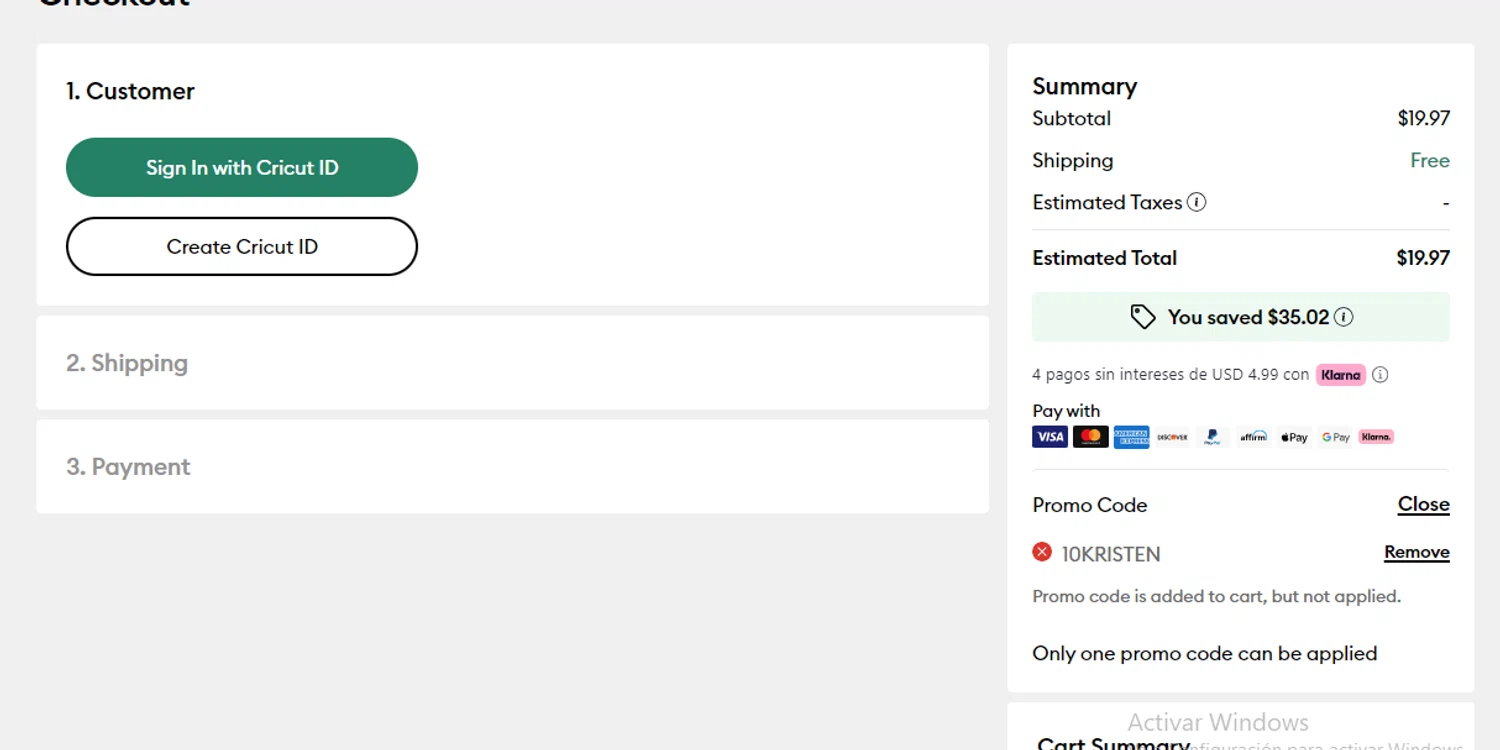Click the PayPal payment icon
The image size is (1500, 750).
click(1213, 437)
